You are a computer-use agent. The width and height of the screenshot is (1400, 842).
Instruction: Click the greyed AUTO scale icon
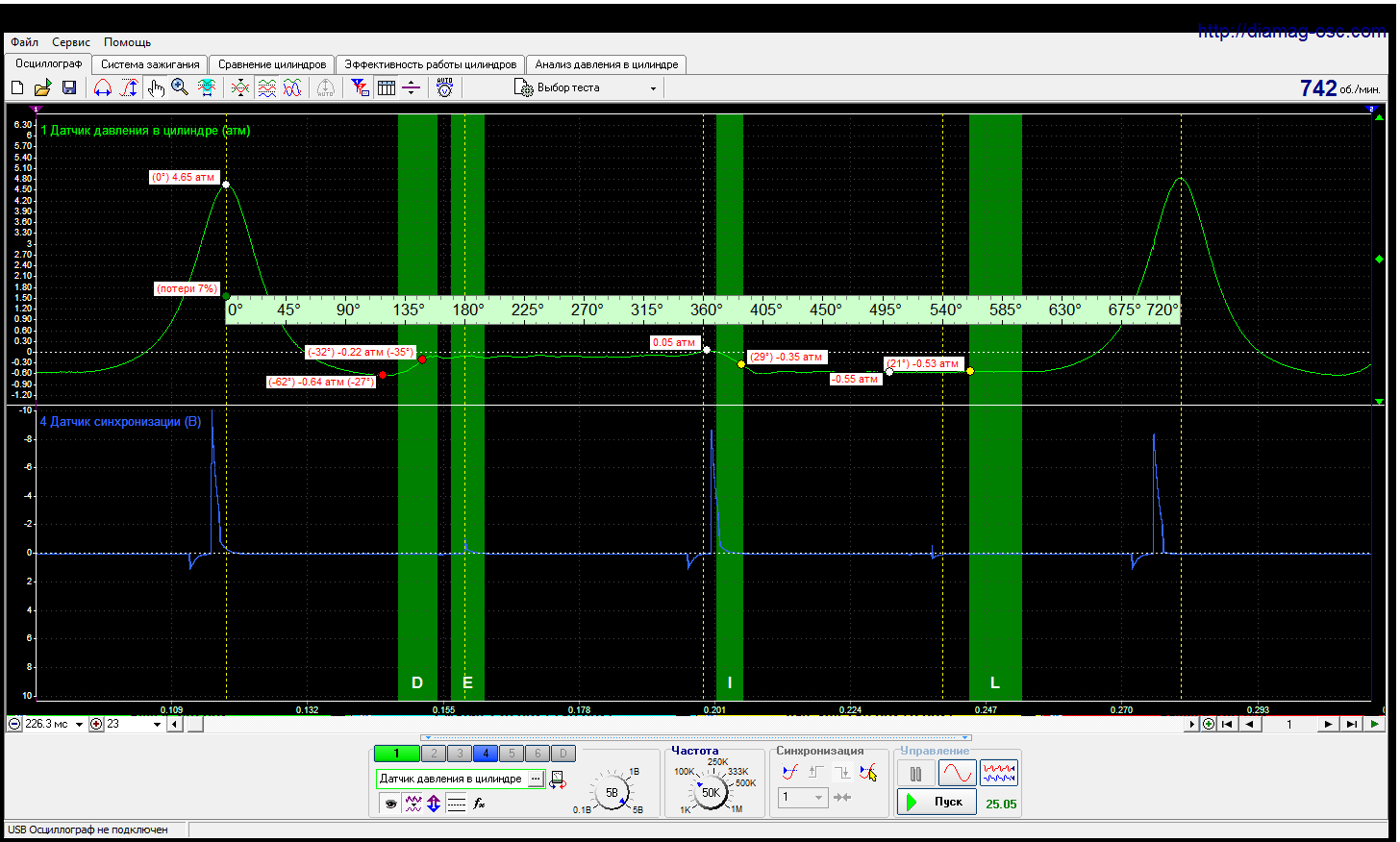coord(326,87)
